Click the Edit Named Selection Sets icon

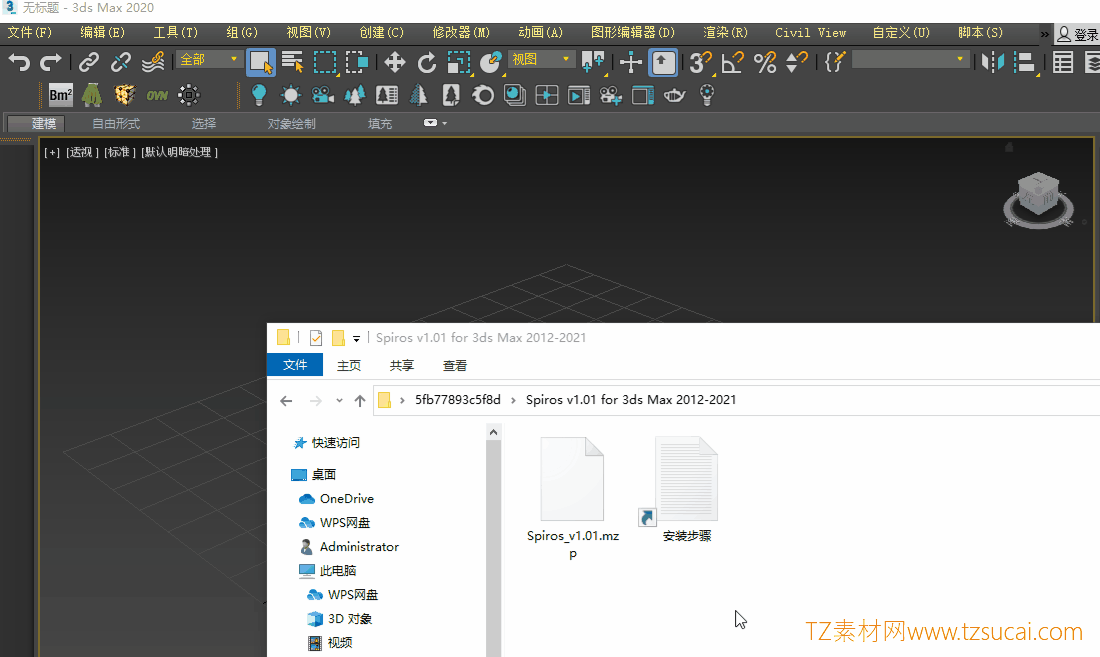pos(835,62)
